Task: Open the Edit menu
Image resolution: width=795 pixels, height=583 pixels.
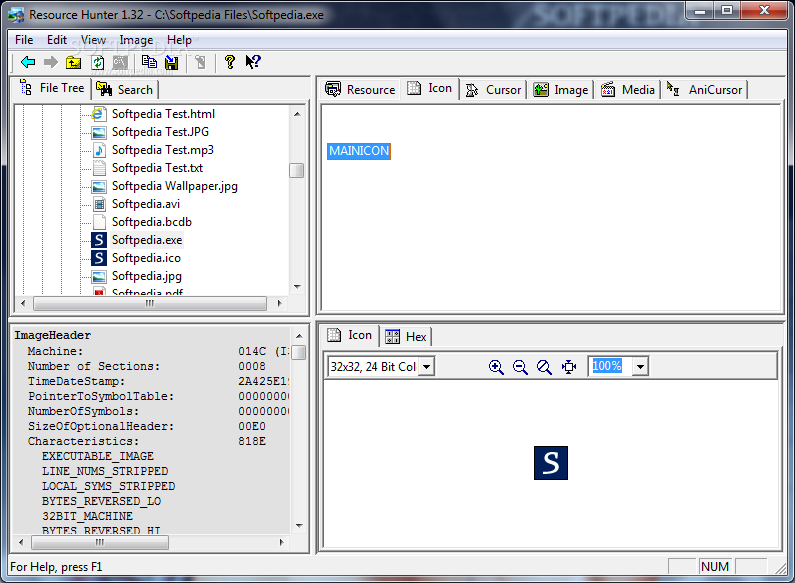Action: point(57,40)
